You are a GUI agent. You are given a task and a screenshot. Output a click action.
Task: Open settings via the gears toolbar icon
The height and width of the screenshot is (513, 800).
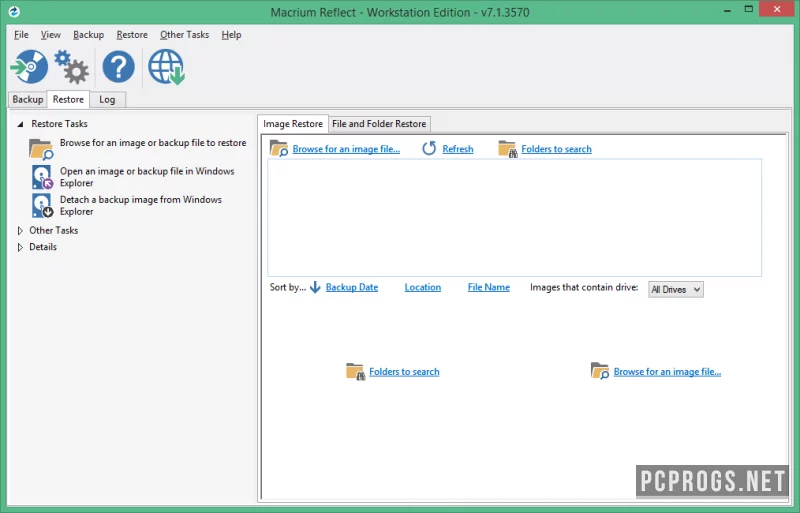(71, 67)
